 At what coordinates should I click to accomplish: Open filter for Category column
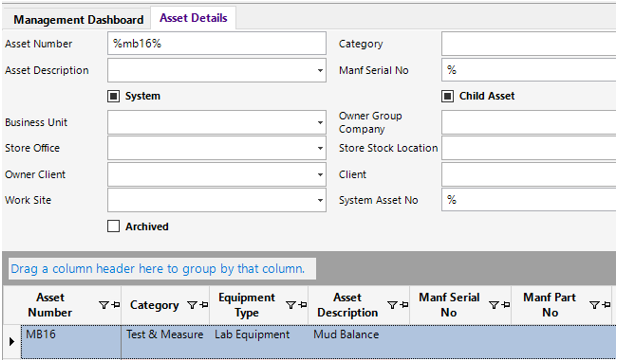pyautogui.click(x=192, y=305)
